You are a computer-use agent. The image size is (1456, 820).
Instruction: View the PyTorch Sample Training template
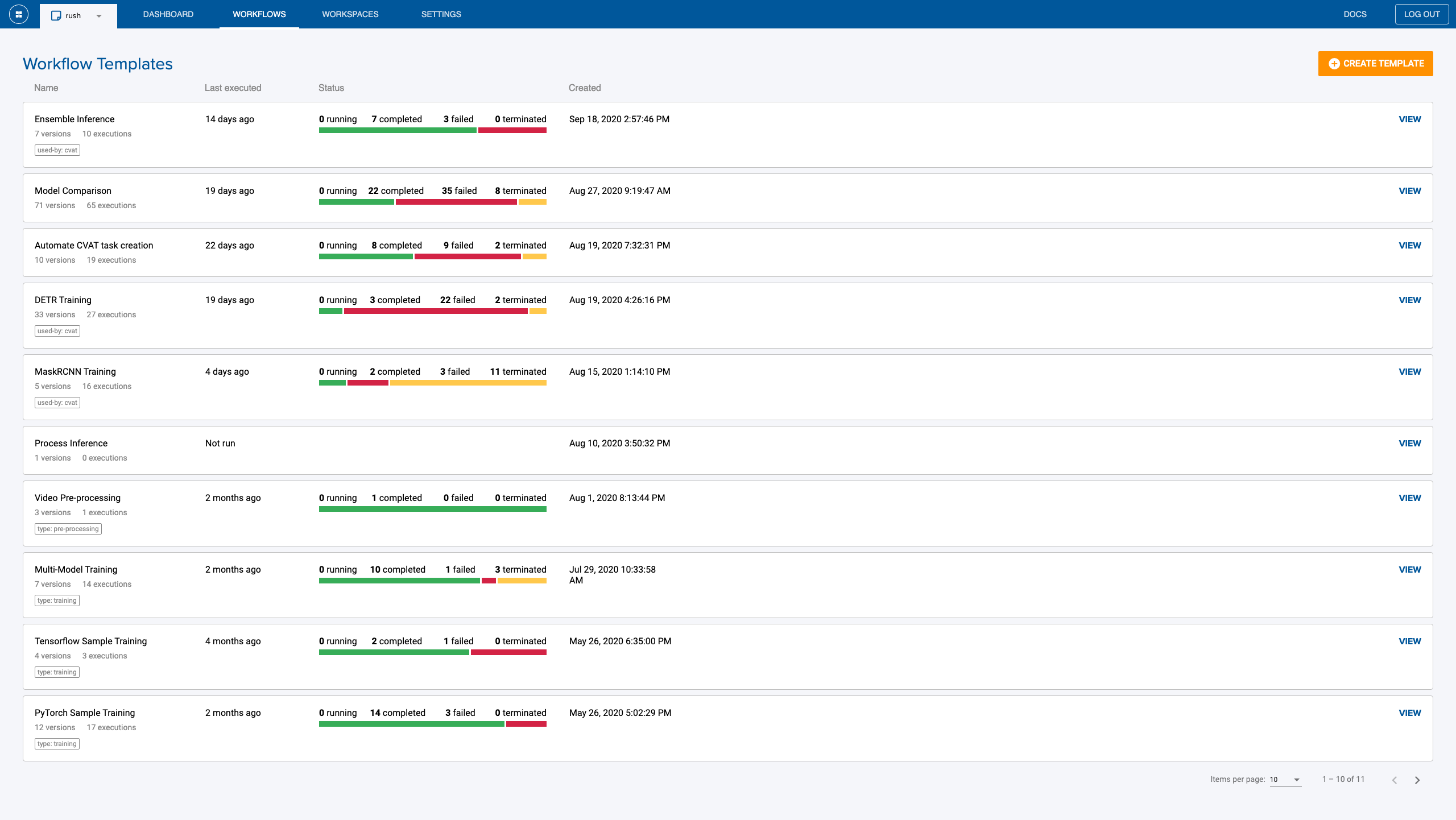point(1409,713)
